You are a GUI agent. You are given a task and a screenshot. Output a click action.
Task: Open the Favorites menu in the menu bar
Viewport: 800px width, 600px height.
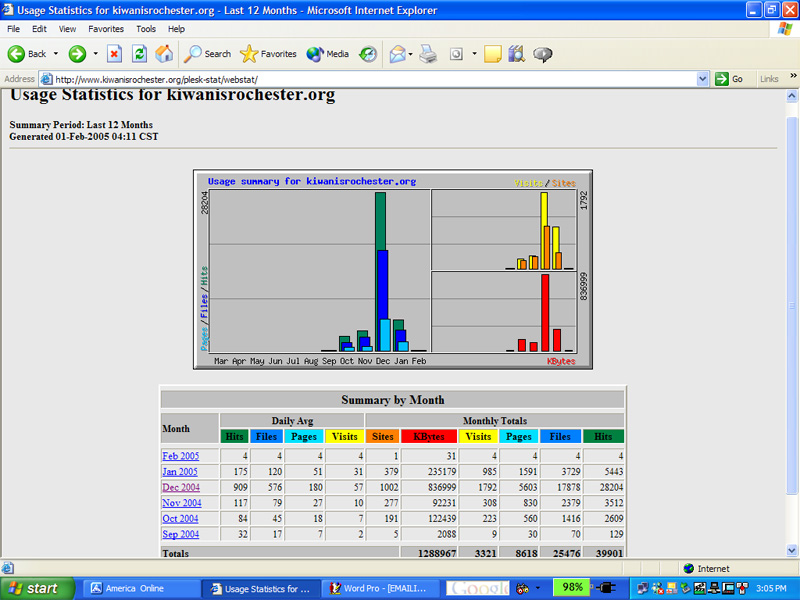106,29
